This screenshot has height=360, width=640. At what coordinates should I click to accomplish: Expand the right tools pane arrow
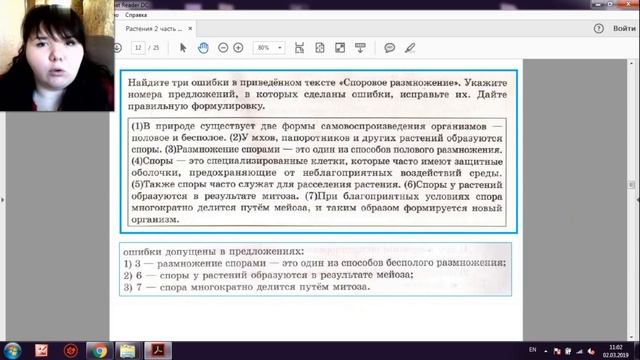pyautogui.click(x=638, y=200)
